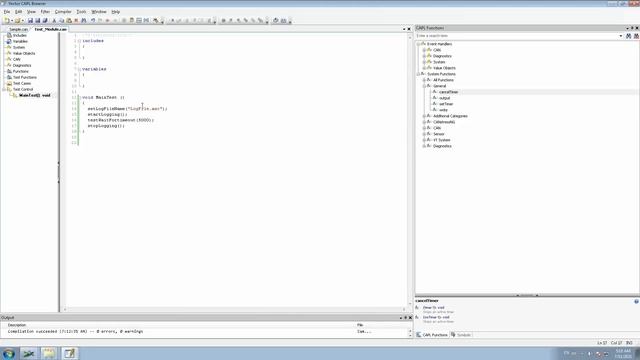The image size is (640, 360).
Task: Open the Window menu
Action: tap(98, 12)
